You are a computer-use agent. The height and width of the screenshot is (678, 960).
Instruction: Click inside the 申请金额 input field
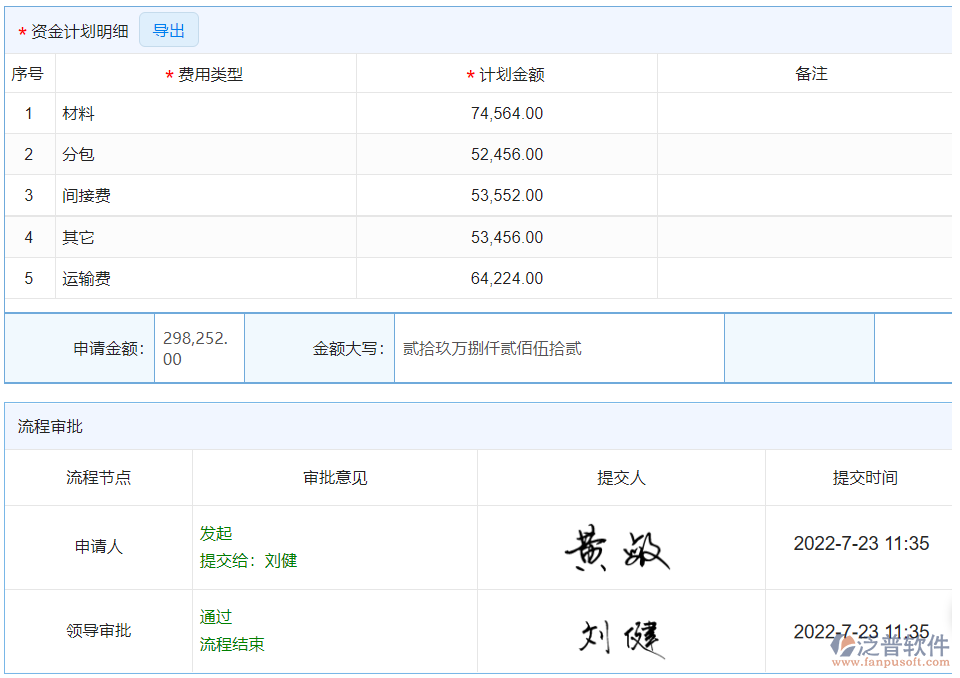pos(198,347)
